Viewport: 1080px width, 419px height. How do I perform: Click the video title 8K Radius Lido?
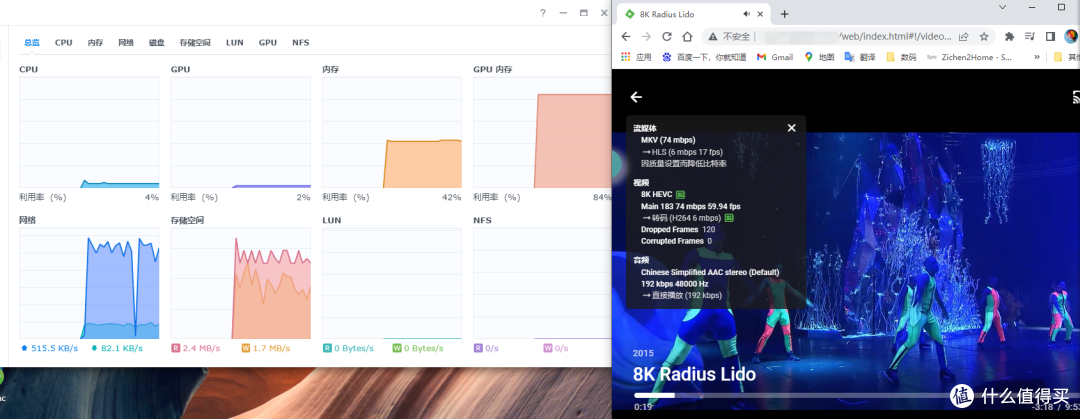click(694, 374)
